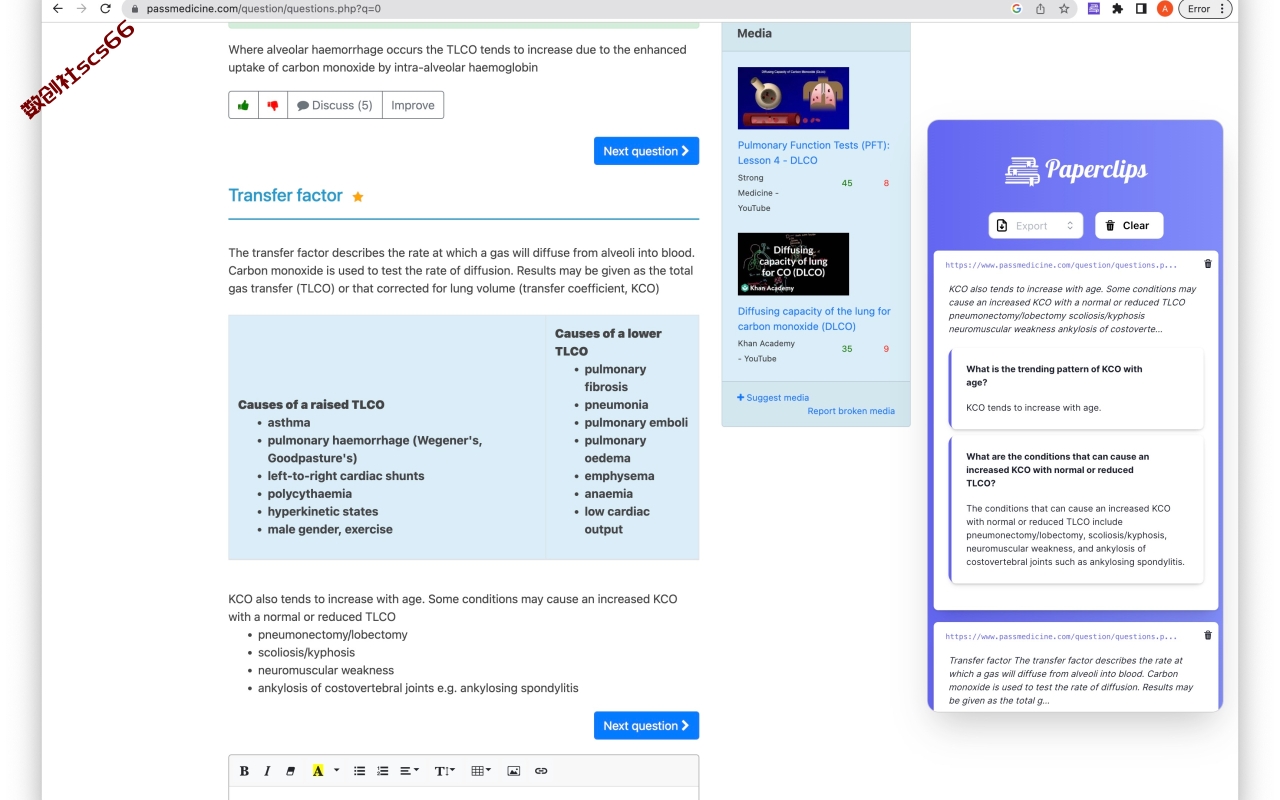Open Paperclips Export dropdown
The height and width of the screenshot is (800, 1280).
click(x=1036, y=226)
